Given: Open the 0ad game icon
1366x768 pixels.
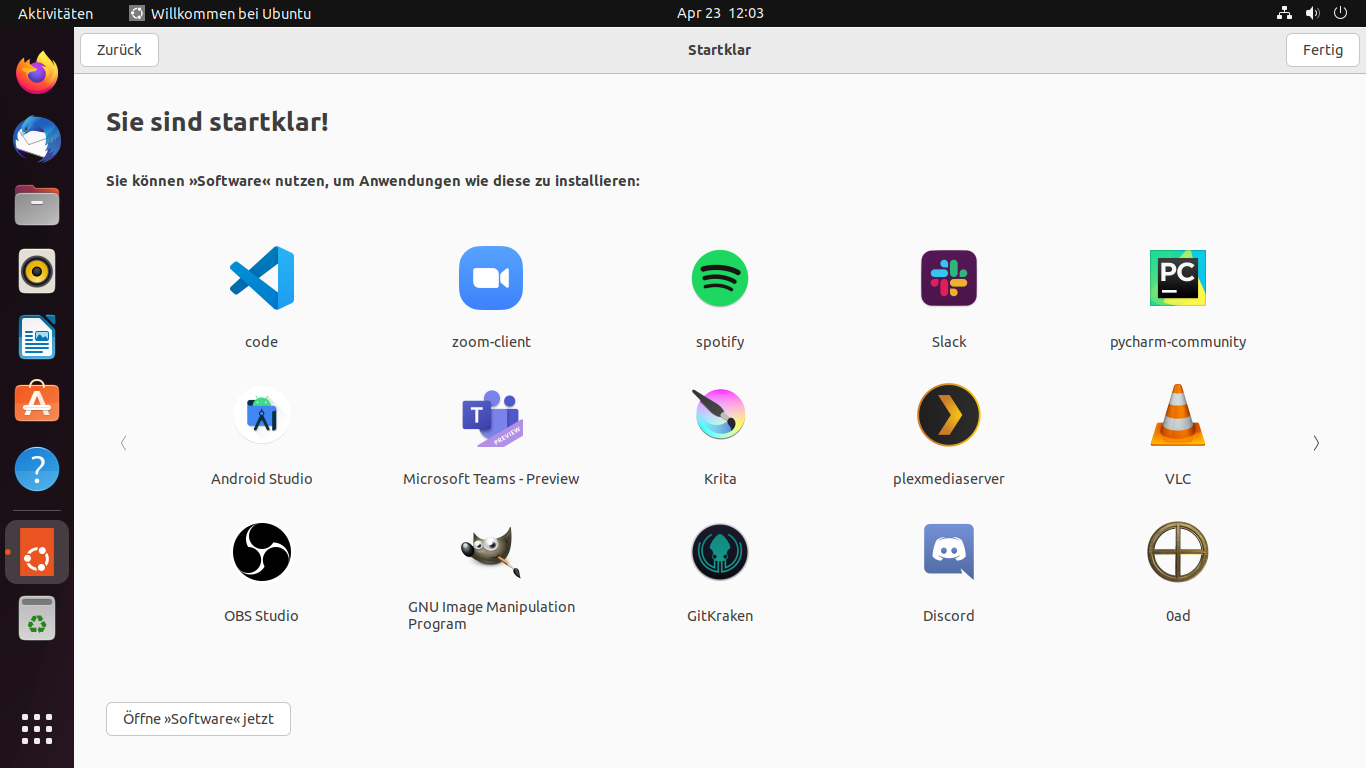Looking at the screenshot, I should pos(1178,552).
